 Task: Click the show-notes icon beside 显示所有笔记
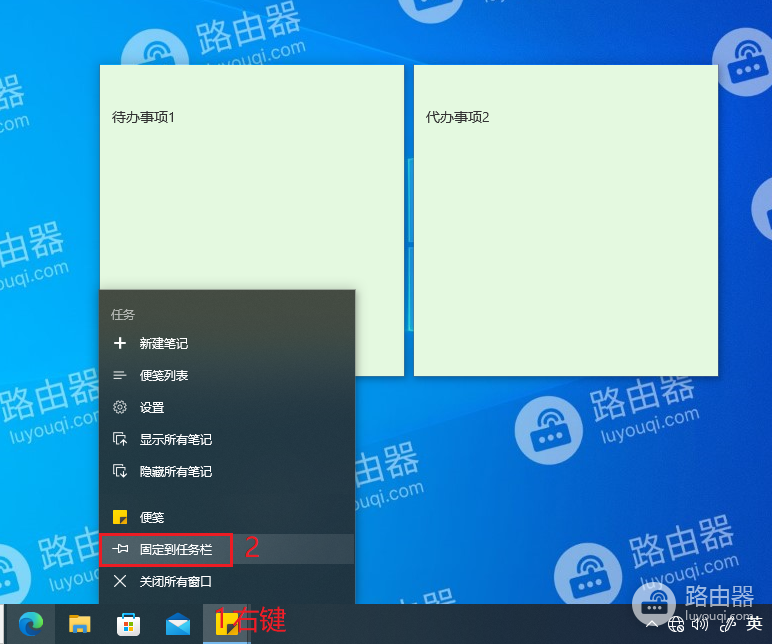click(120, 439)
